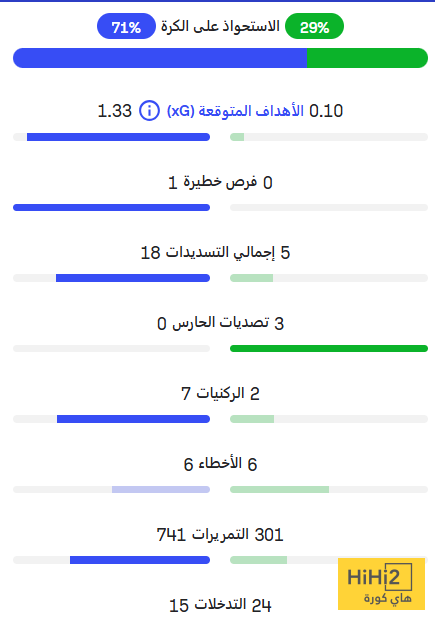Select the blue 71% possession badge
Viewport: 435px width, 621px height.
126,26
